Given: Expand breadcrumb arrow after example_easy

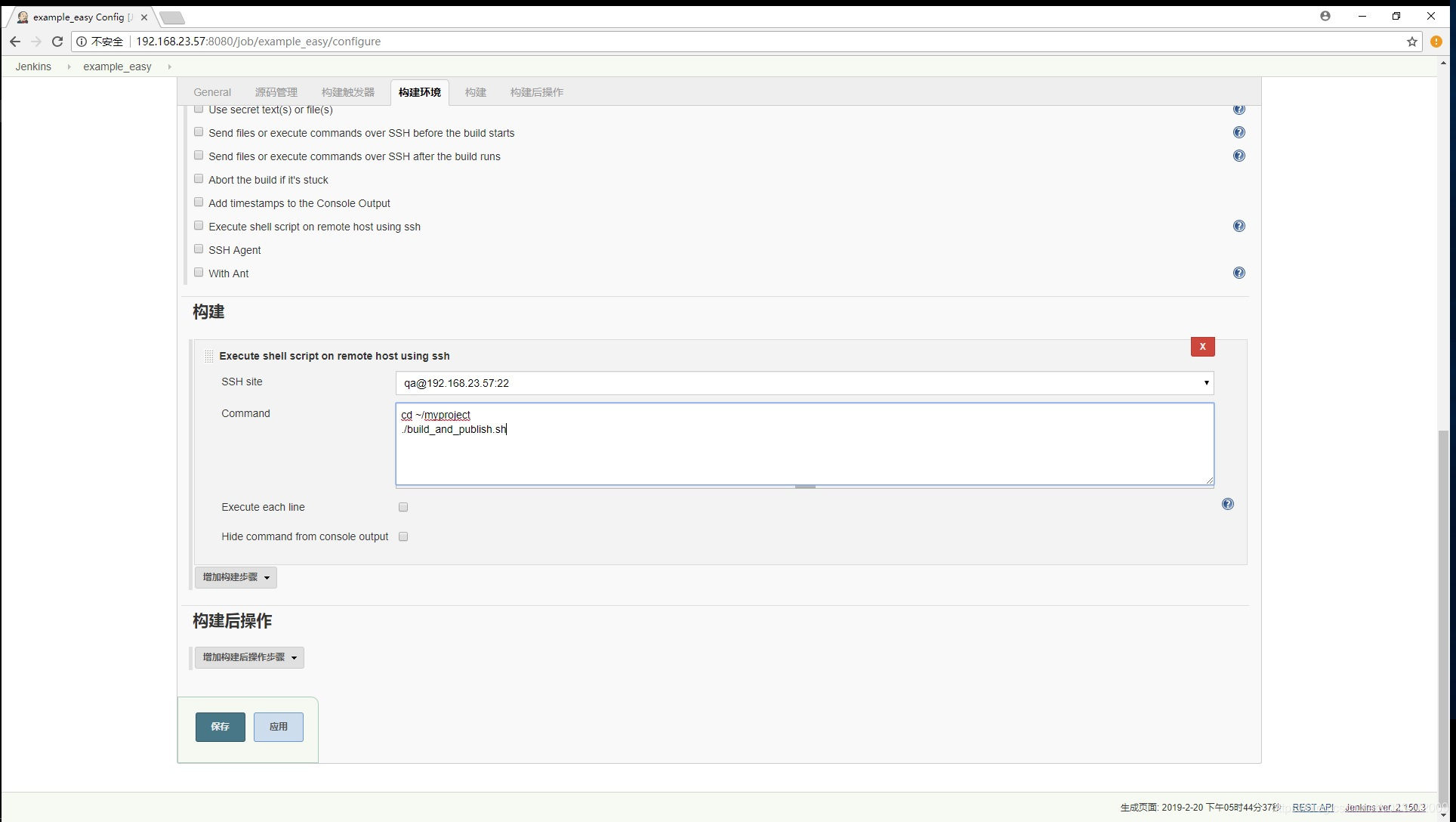Looking at the screenshot, I should click(169, 66).
